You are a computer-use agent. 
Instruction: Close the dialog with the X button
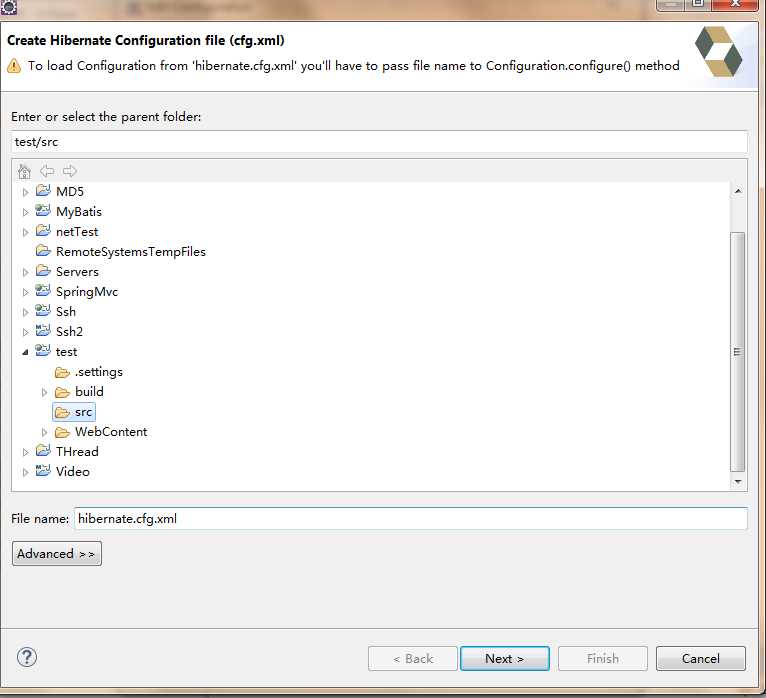(735, 4)
